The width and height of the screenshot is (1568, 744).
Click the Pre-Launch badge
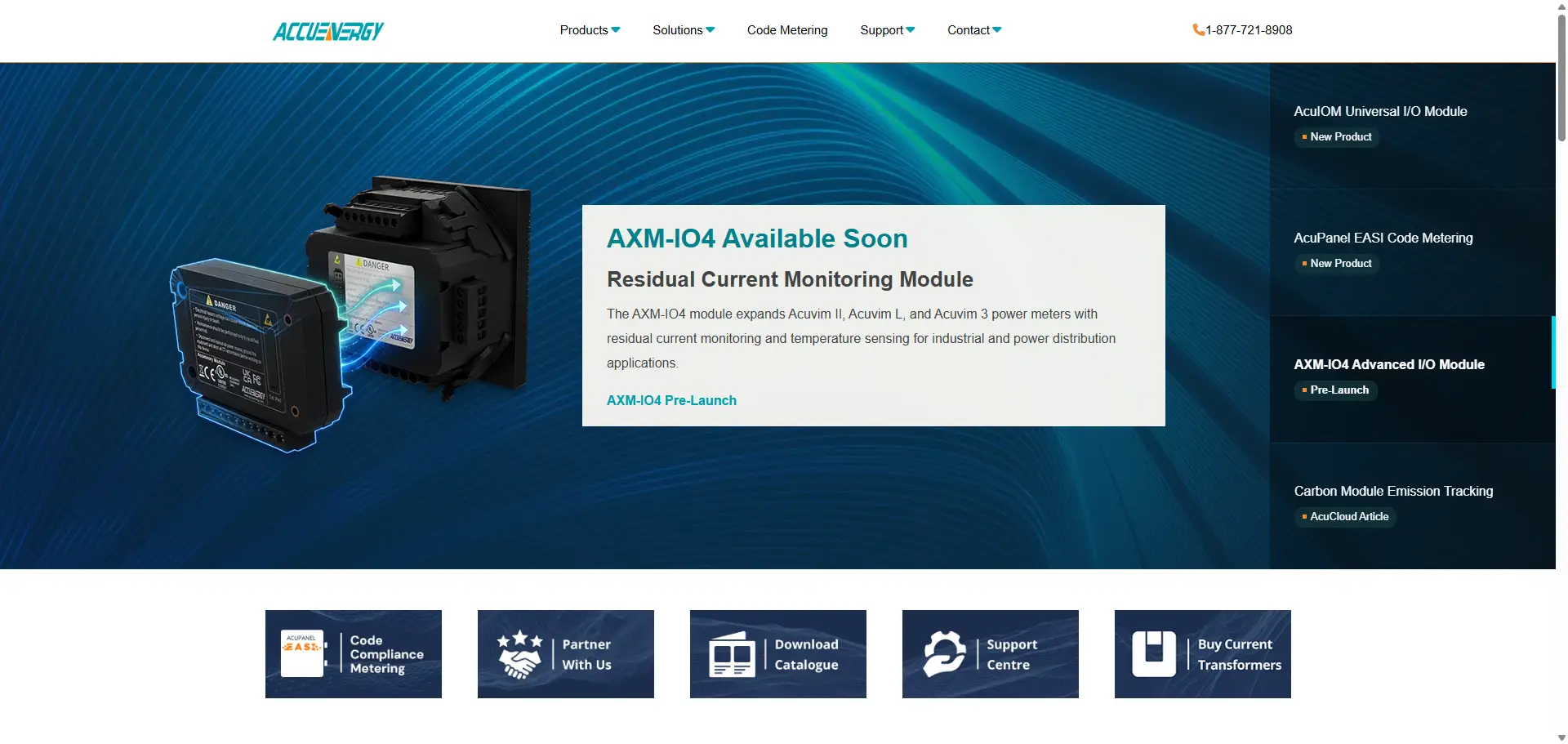click(x=1335, y=390)
